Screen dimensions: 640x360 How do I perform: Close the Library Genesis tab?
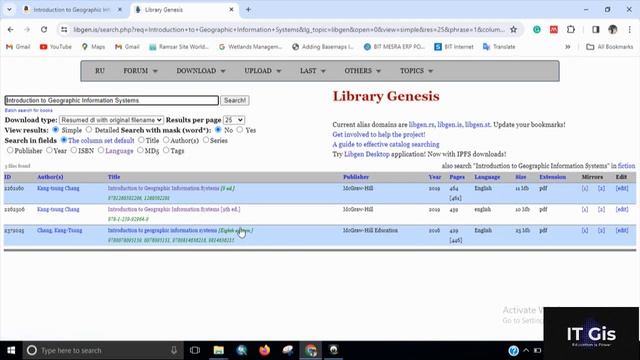tap(231, 9)
